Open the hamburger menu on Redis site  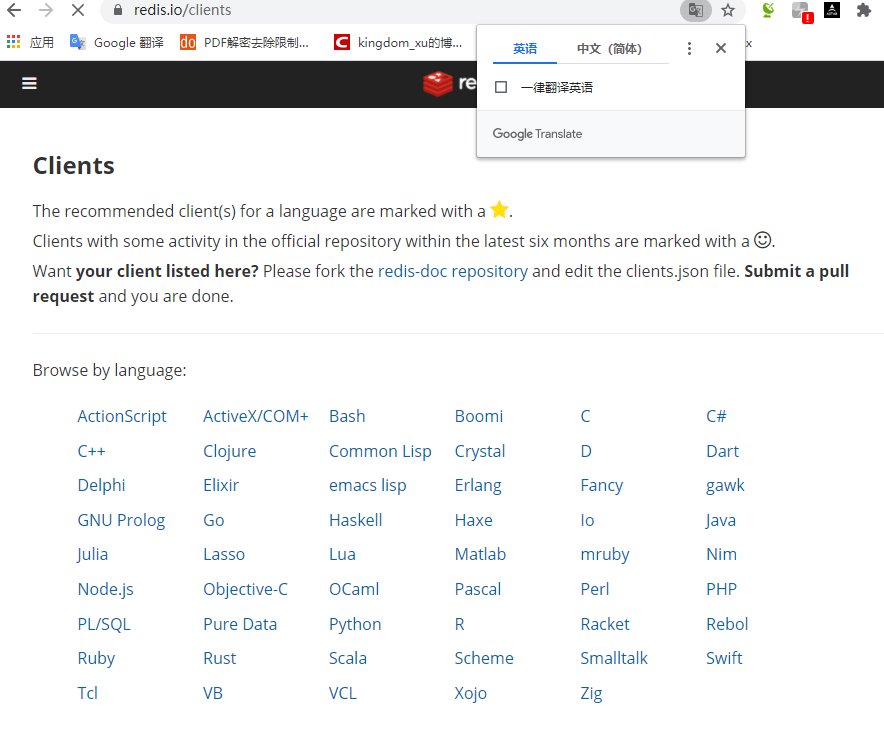[x=29, y=83]
